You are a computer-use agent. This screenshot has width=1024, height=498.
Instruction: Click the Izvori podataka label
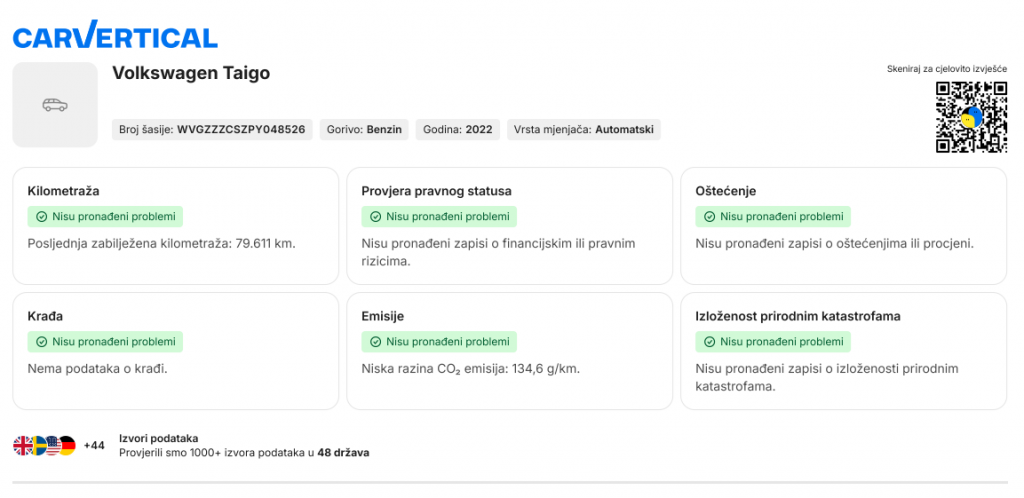tap(158, 438)
